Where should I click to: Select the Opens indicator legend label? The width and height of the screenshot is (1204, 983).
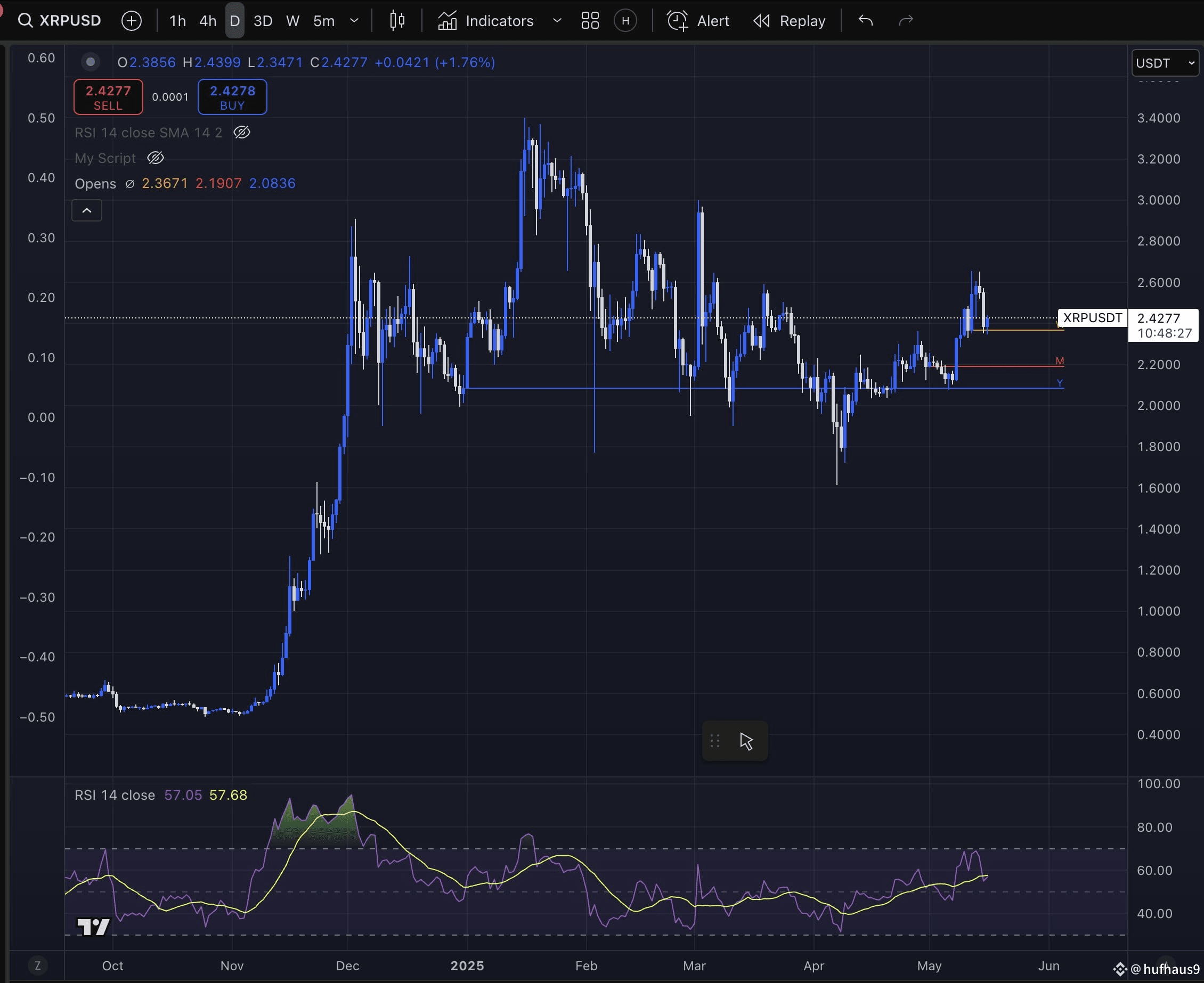pos(95,184)
